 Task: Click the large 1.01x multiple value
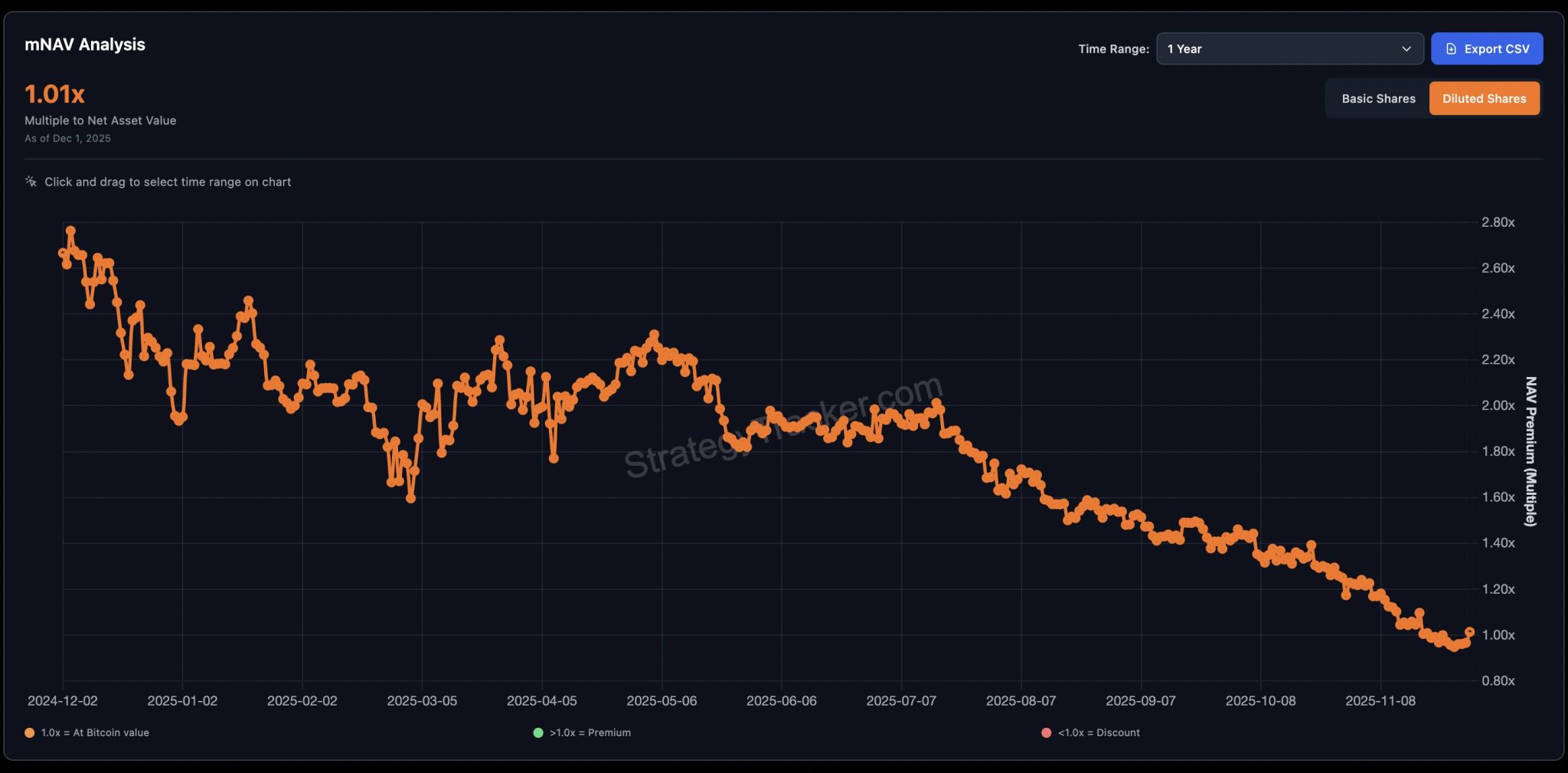click(x=54, y=94)
